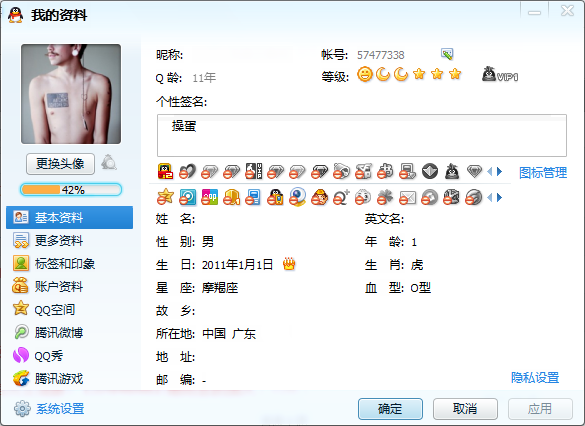Click the birthday crown icon next to birth date
The height and width of the screenshot is (426, 585).
(x=289, y=264)
